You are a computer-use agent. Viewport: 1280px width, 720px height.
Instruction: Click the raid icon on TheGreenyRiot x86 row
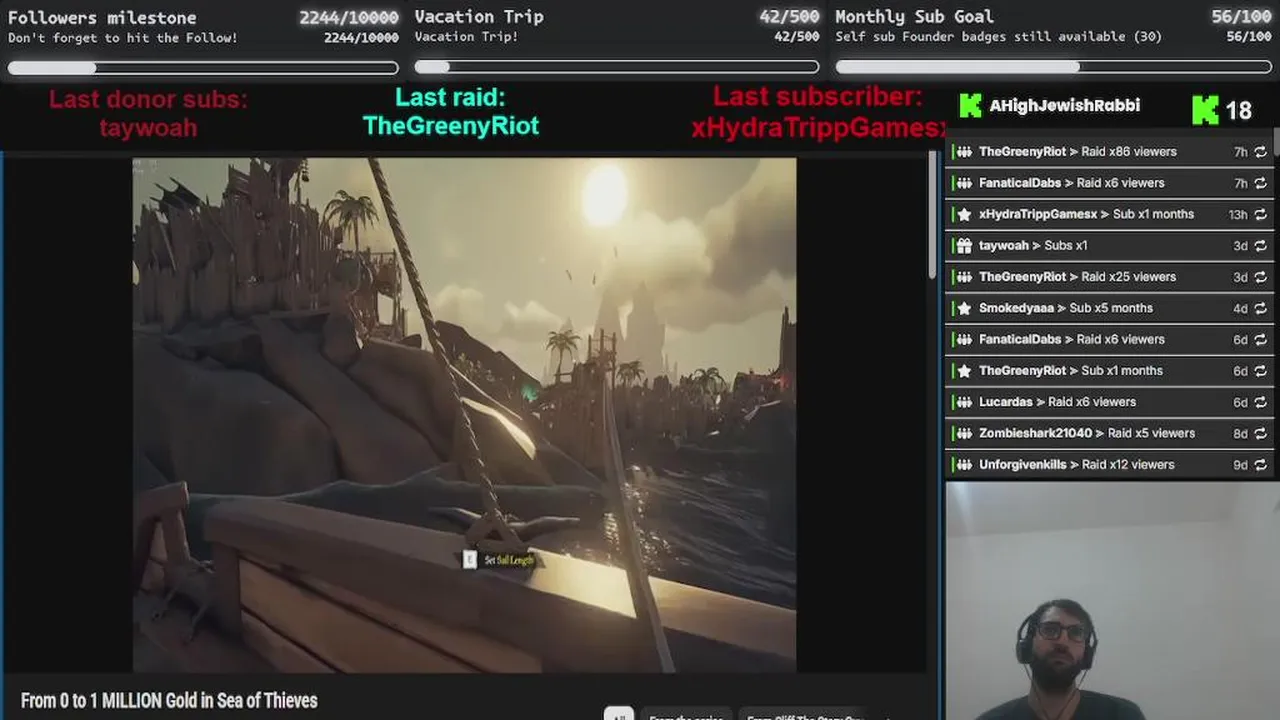[x=964, y=152]
